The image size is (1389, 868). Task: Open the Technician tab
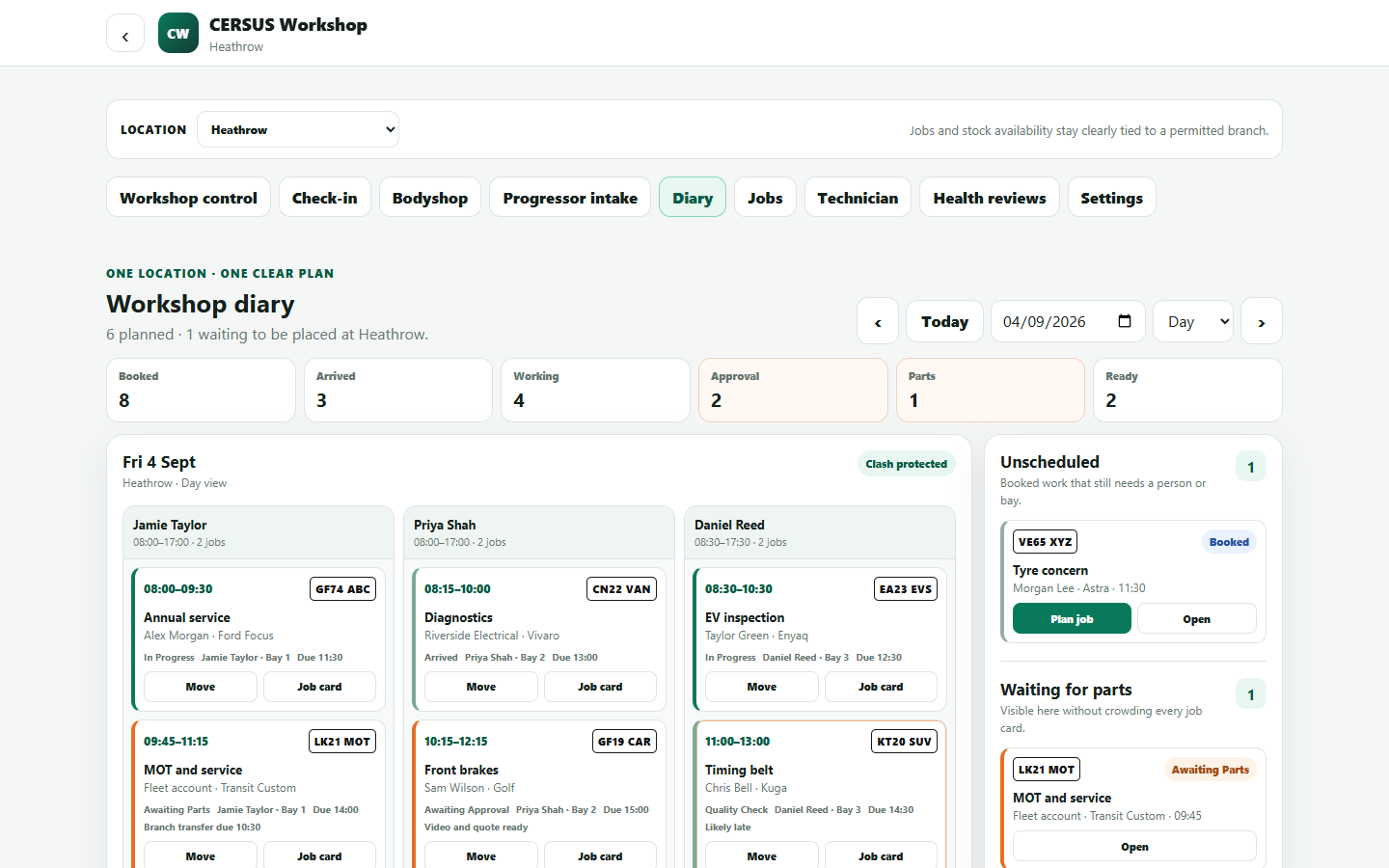(x=858, y=197)
